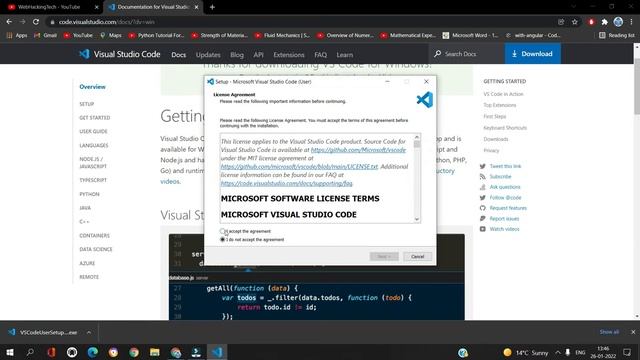Click the address bar URL
The image size is (640, 360).
[107, 22]
